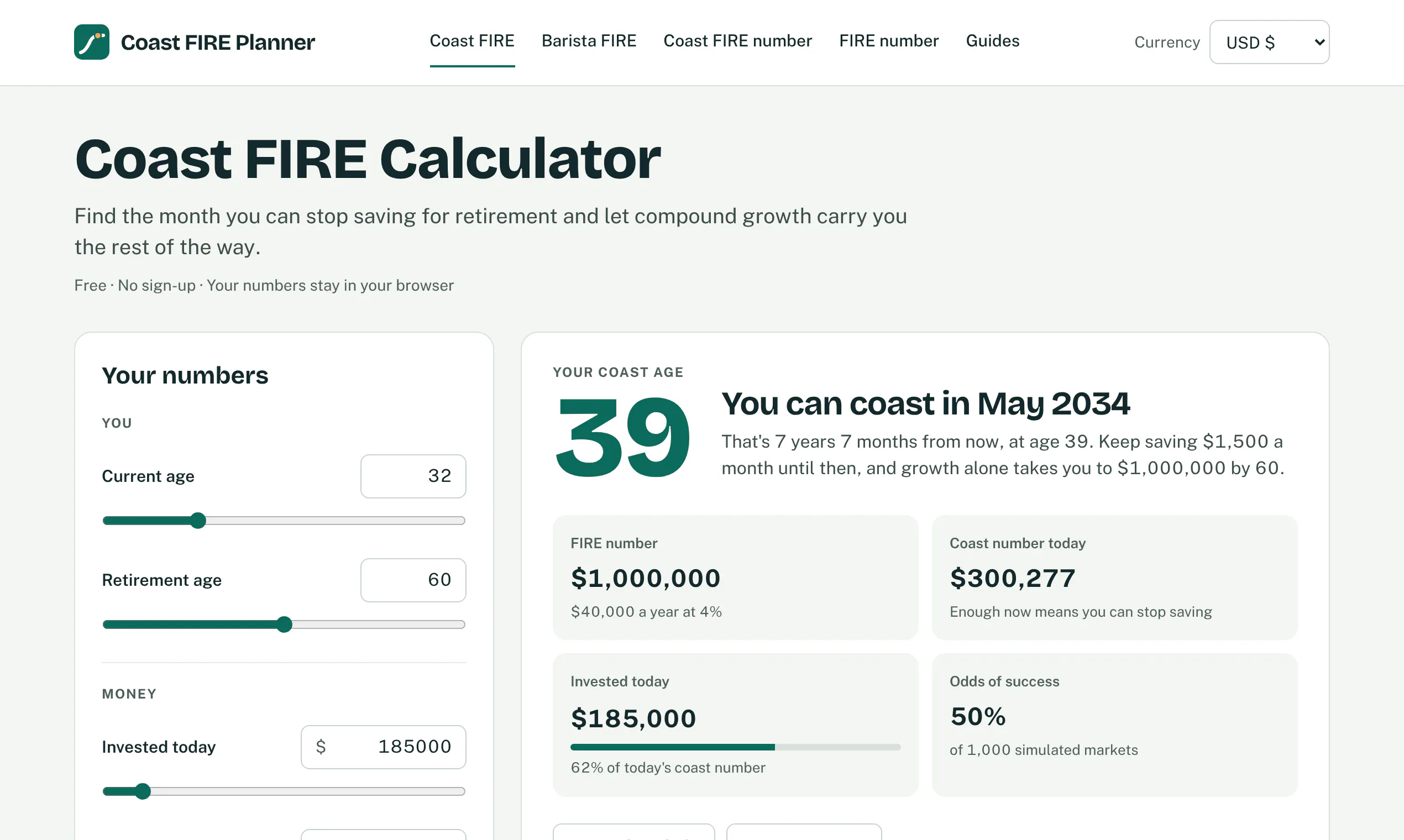Viewport: 1404px width, 840px height.
Task: Click the invested today progress bar
Action: point(735,747)
